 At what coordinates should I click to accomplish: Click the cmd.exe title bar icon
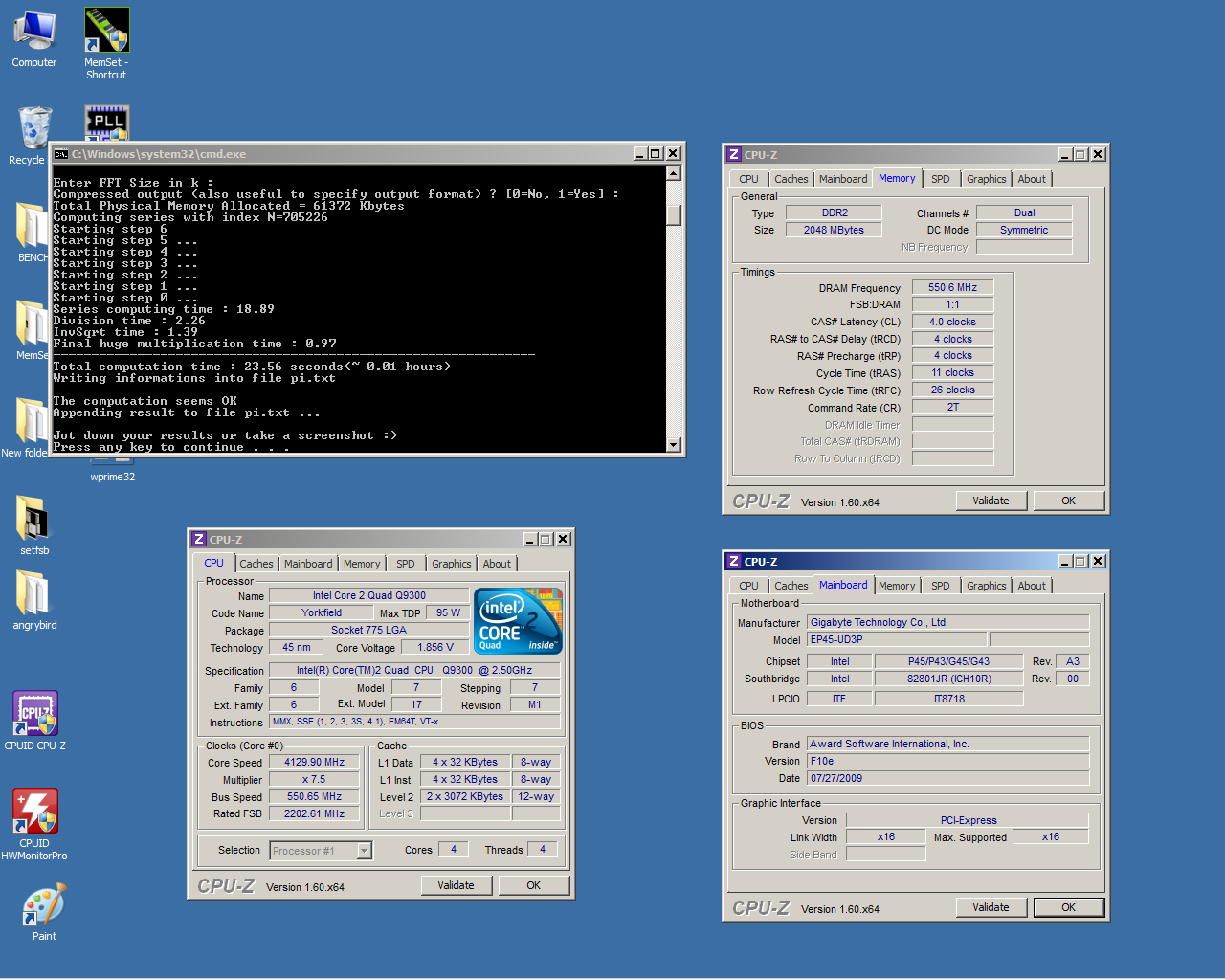click(x=61, y=154)
